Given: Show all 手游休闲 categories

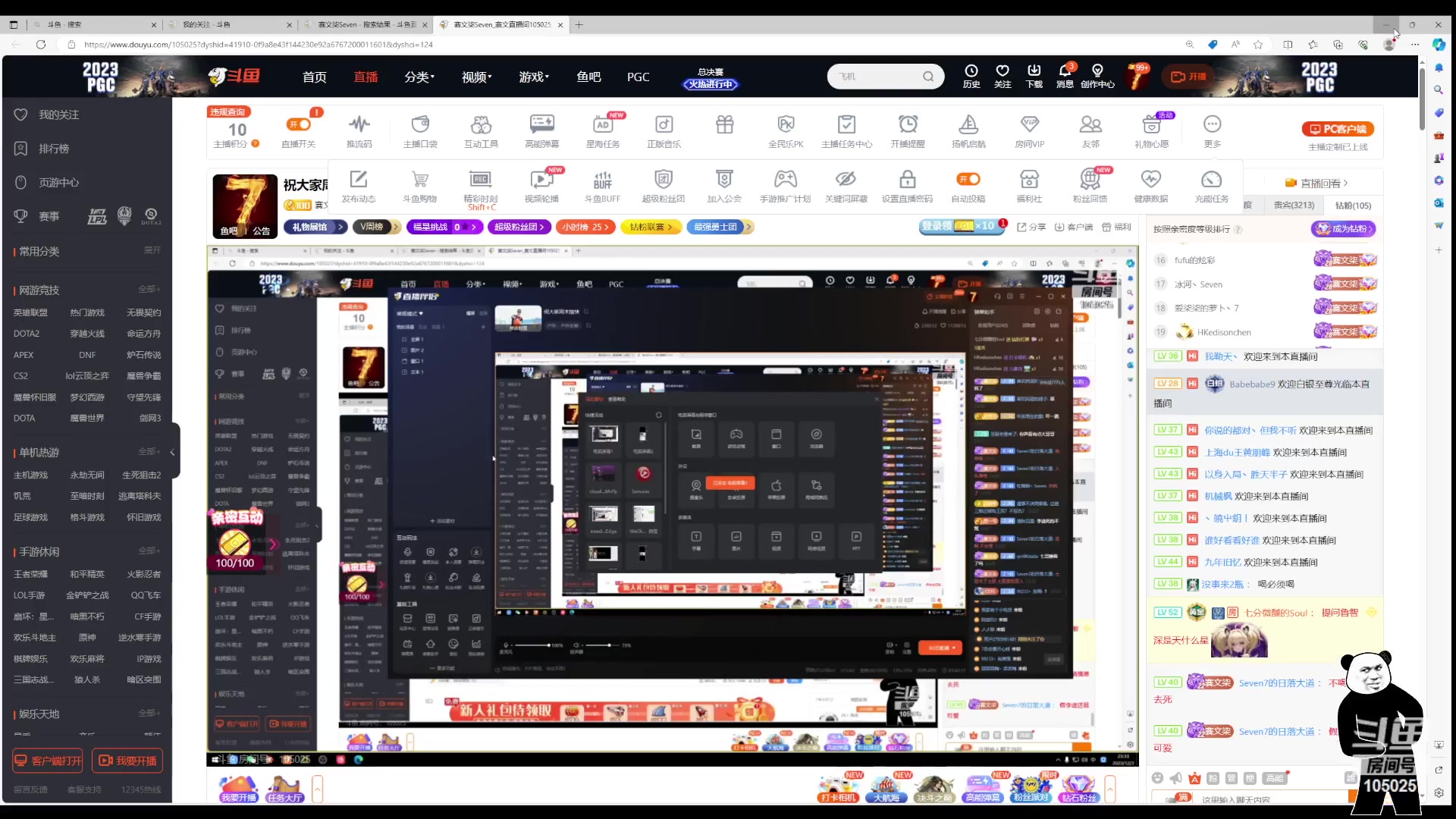Looking at the screenshot, I should pyautogui.click(x=149, y=551).
